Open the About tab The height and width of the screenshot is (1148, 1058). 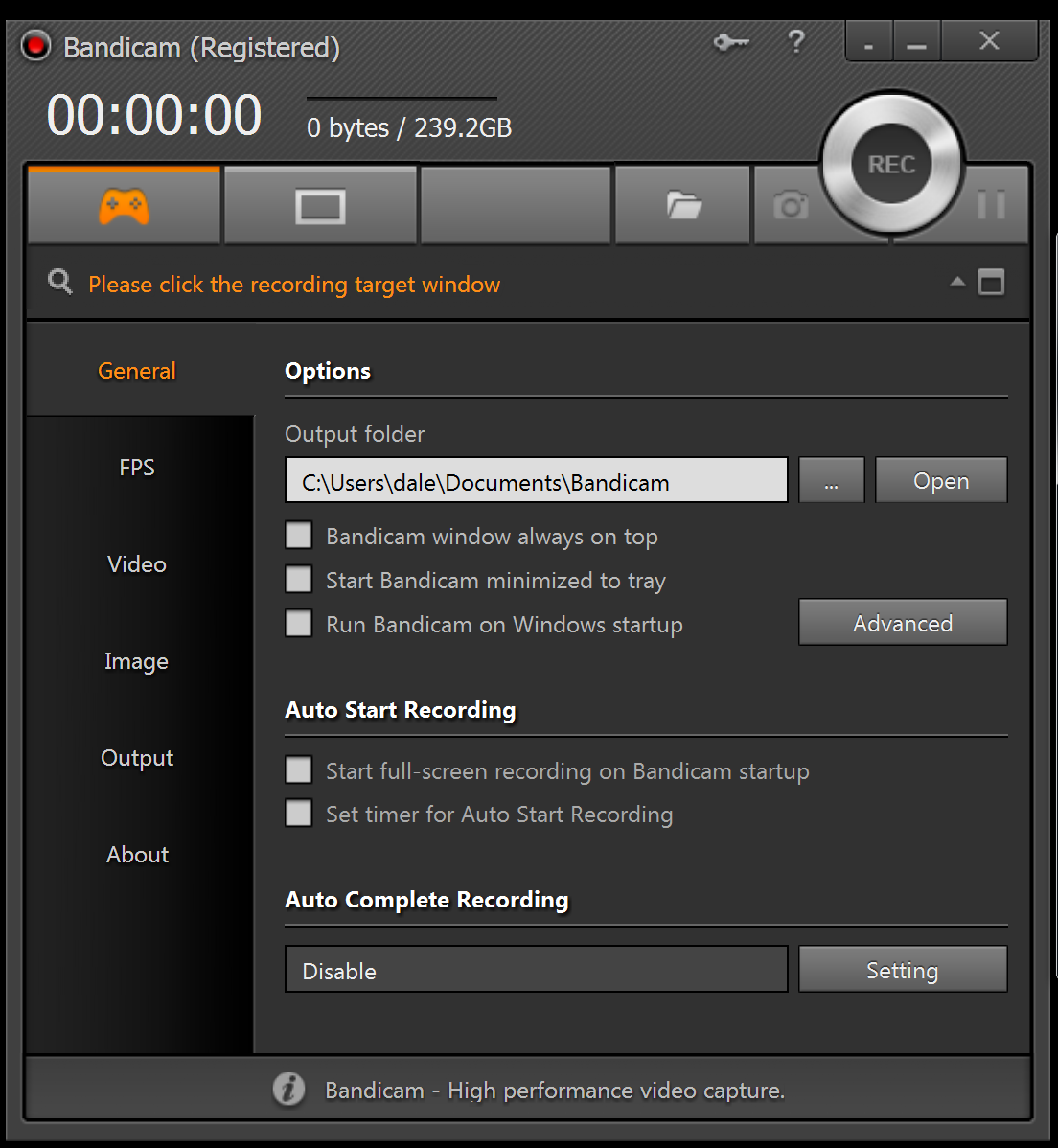point(137,855)
